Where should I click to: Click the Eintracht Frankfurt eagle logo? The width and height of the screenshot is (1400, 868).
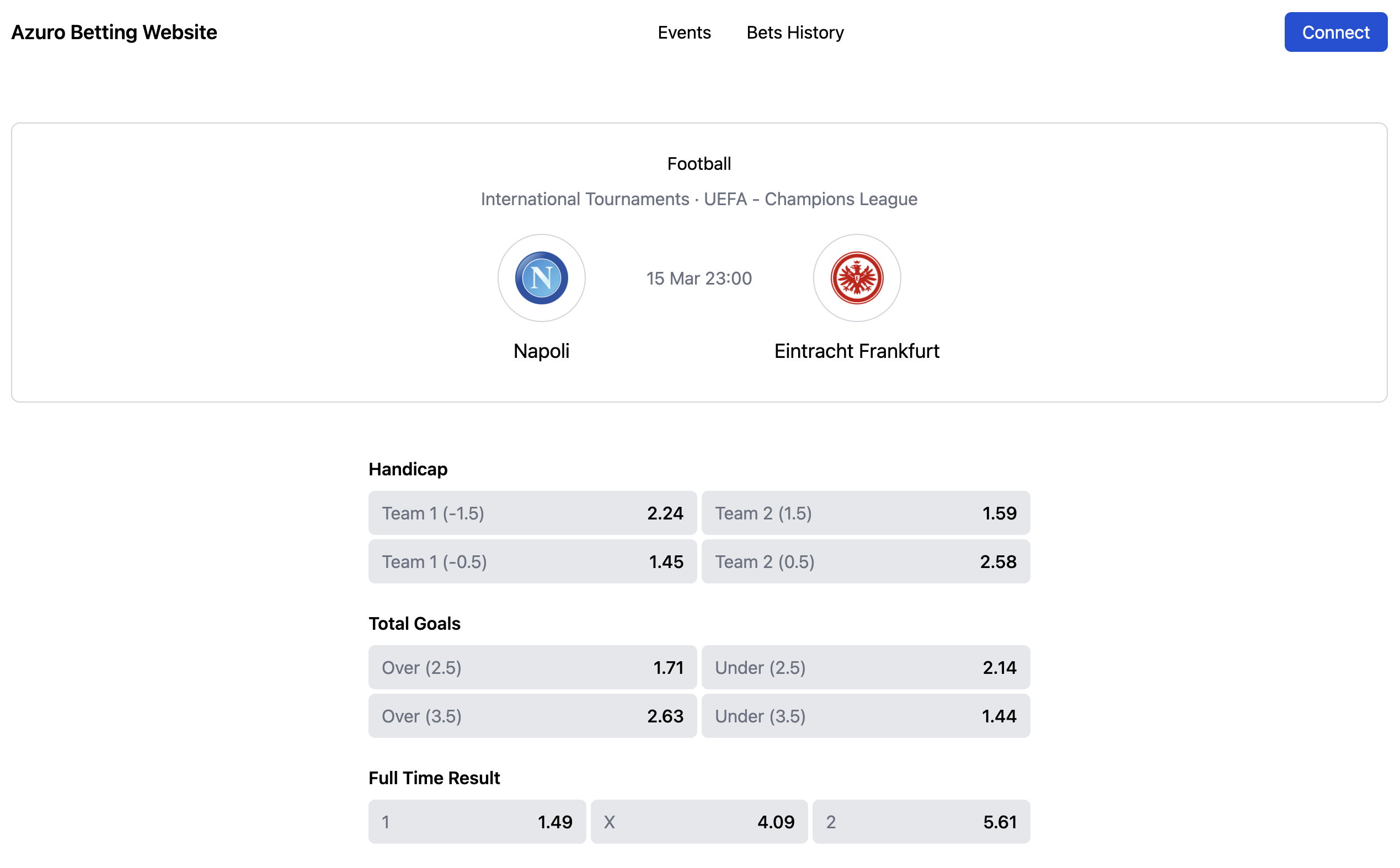(x=857, y=278)
